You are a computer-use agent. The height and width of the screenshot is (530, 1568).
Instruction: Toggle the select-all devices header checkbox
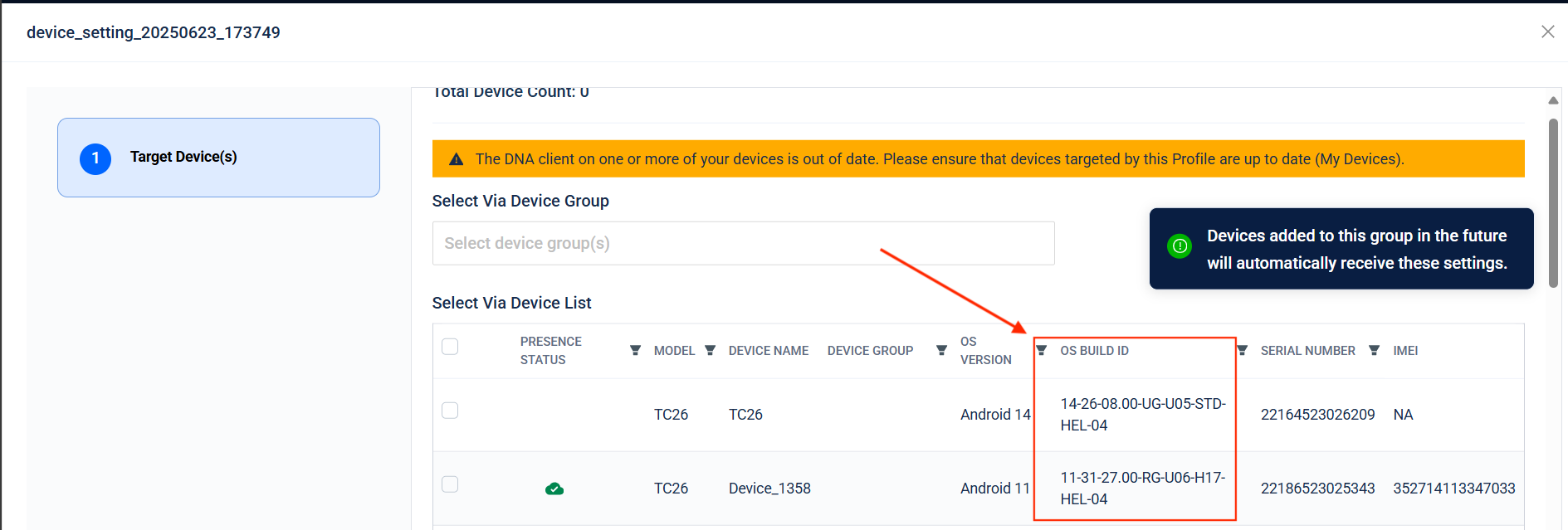point(450,347)
